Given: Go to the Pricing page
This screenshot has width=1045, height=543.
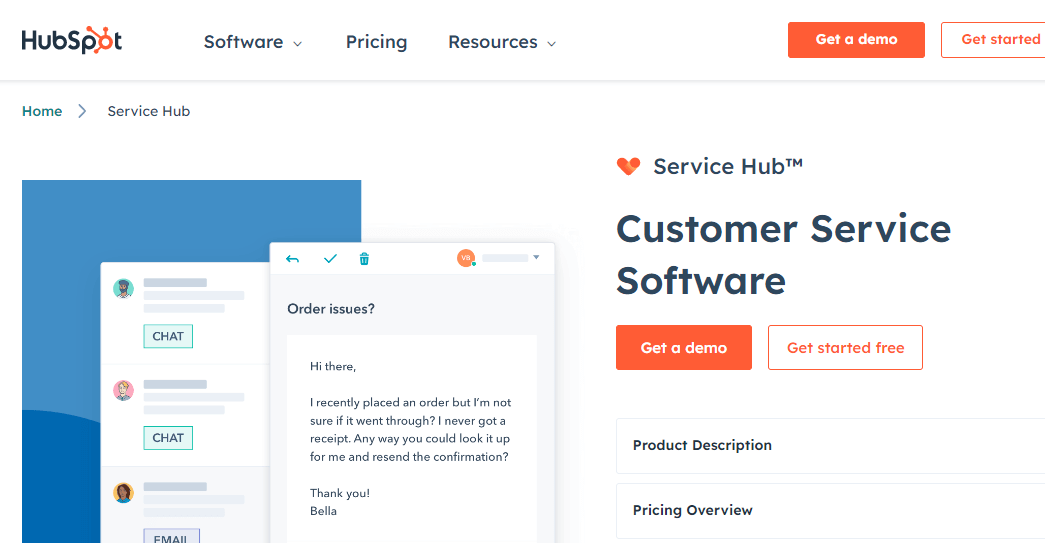Looking at the screenshot, I should pyautogui.click(x=377, y=42).
